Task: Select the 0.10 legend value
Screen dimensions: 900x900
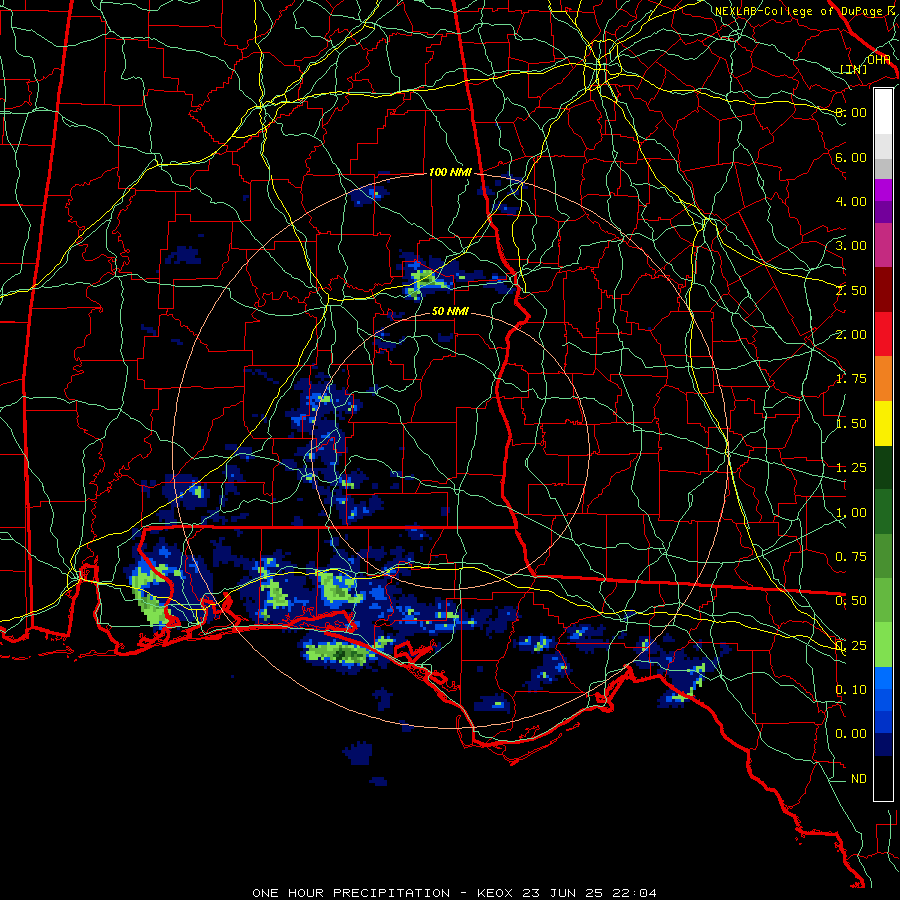Action: [x=851, y=690]
